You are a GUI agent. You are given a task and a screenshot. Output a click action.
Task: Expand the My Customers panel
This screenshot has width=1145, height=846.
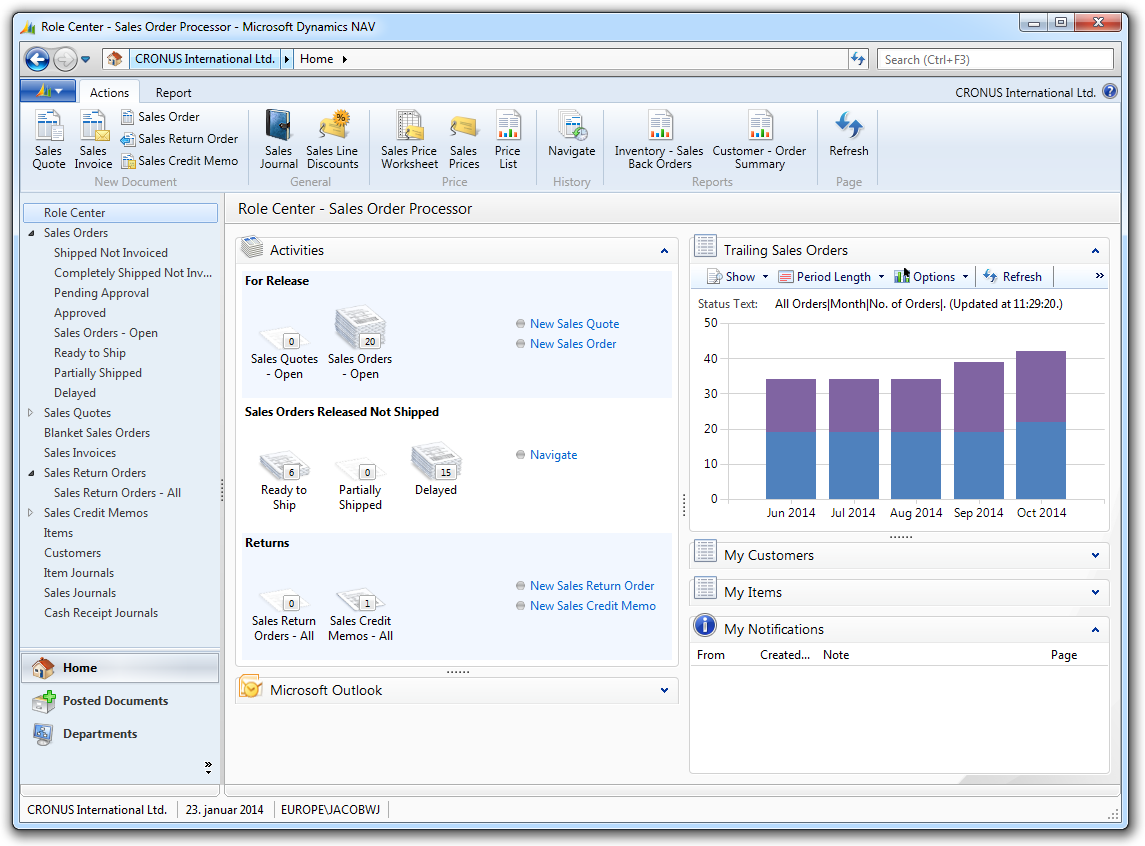click(x=1095, y=556)
